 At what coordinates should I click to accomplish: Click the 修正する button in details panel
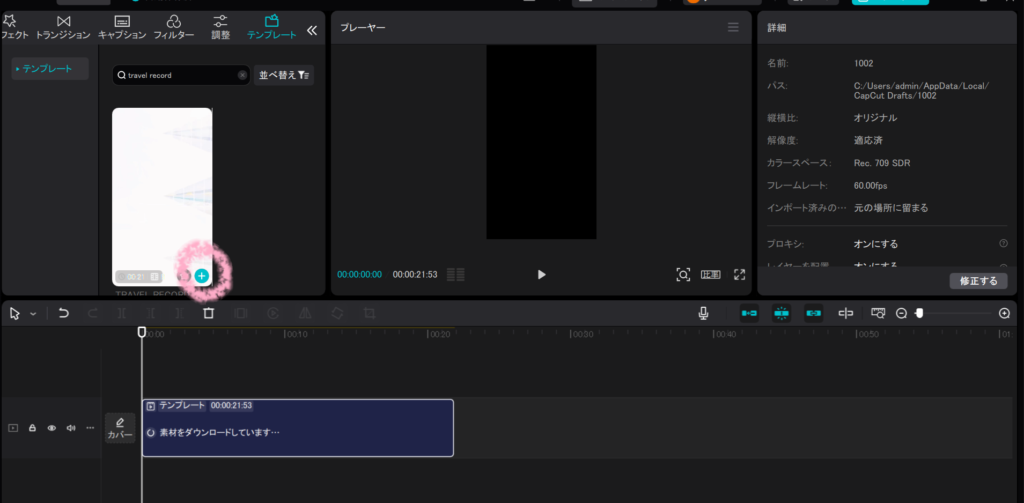(978, 281)
